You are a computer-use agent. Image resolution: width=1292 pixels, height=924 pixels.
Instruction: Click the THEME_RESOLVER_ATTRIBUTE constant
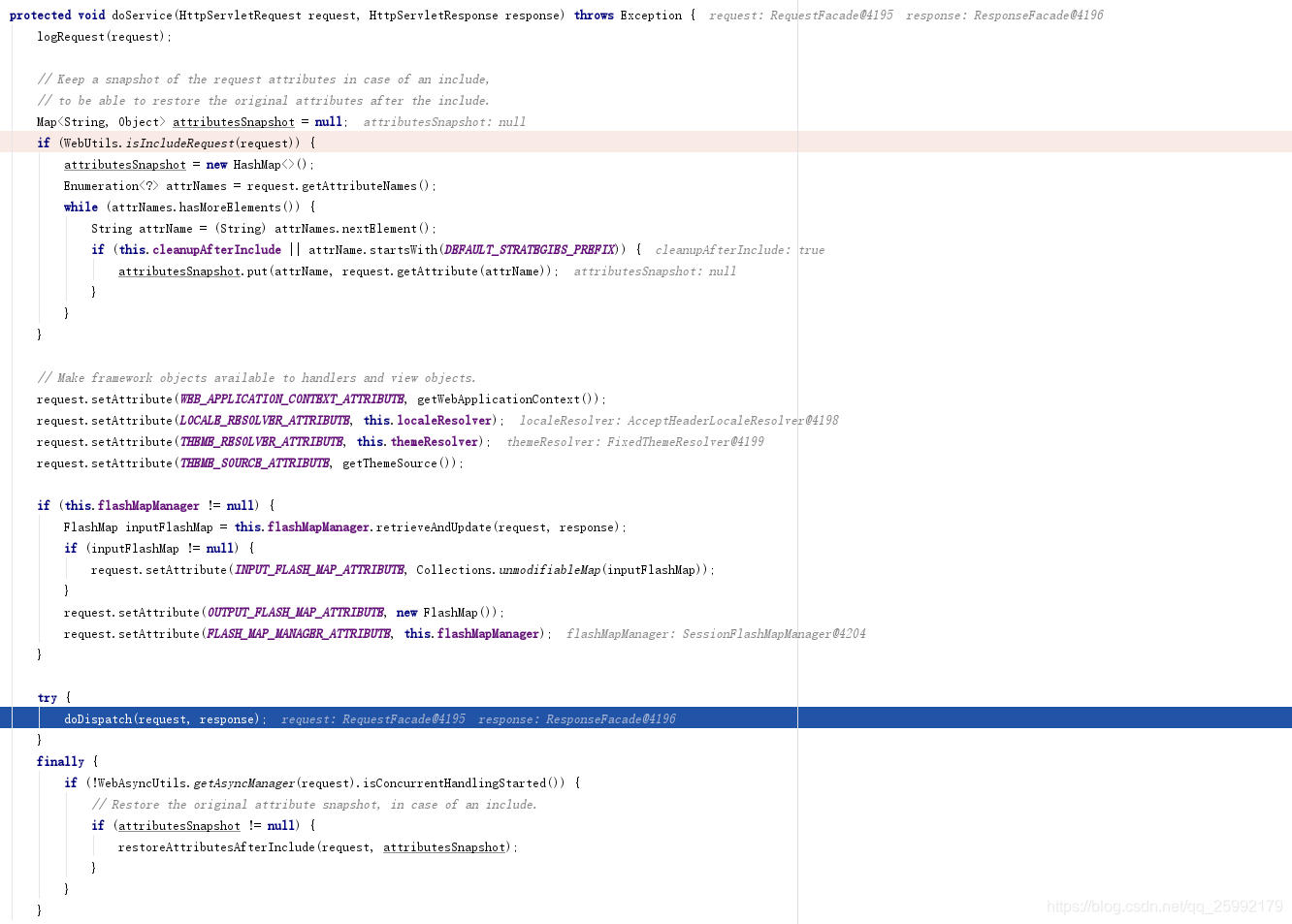(262, 442)
